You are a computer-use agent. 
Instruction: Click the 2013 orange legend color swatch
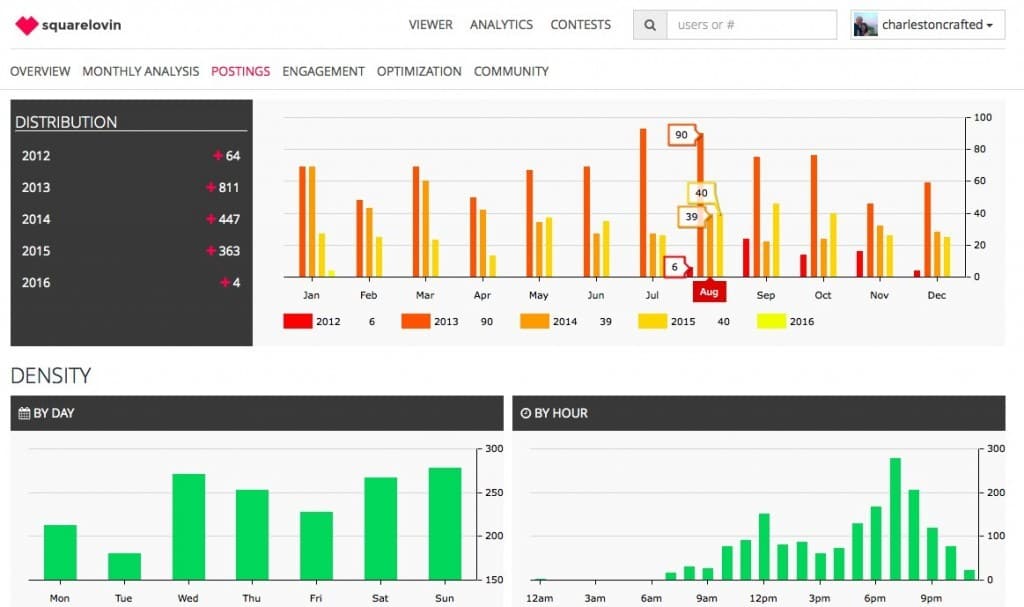(416, 321)
